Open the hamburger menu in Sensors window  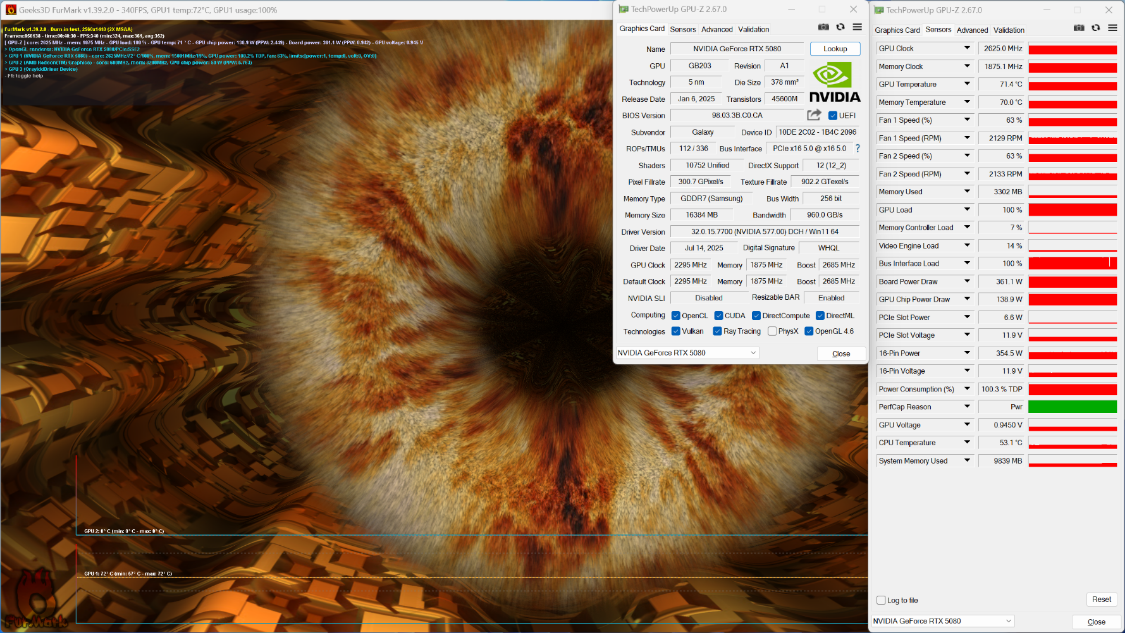click(x=1113, y=28)
